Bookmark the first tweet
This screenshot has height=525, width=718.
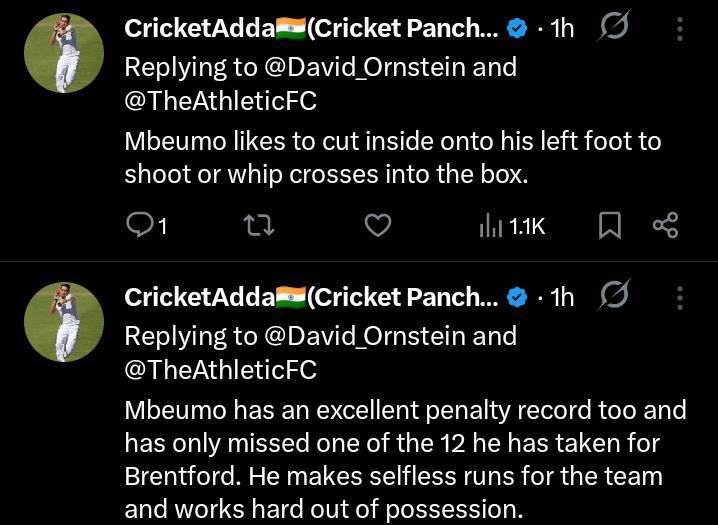609,226
